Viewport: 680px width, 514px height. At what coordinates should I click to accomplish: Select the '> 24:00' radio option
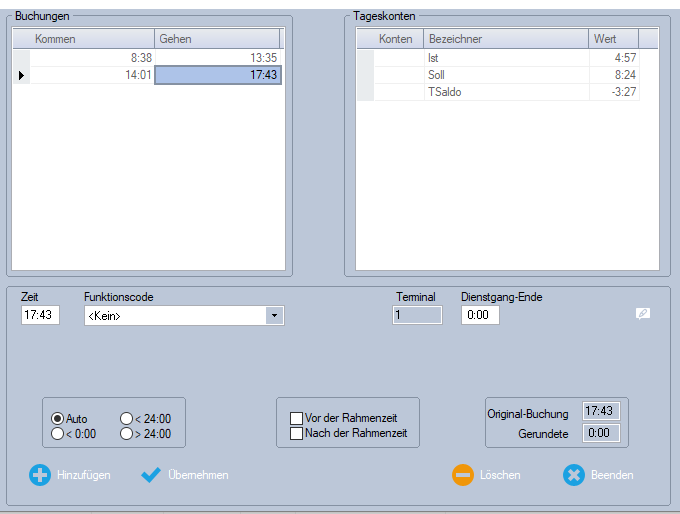(127, 433)
